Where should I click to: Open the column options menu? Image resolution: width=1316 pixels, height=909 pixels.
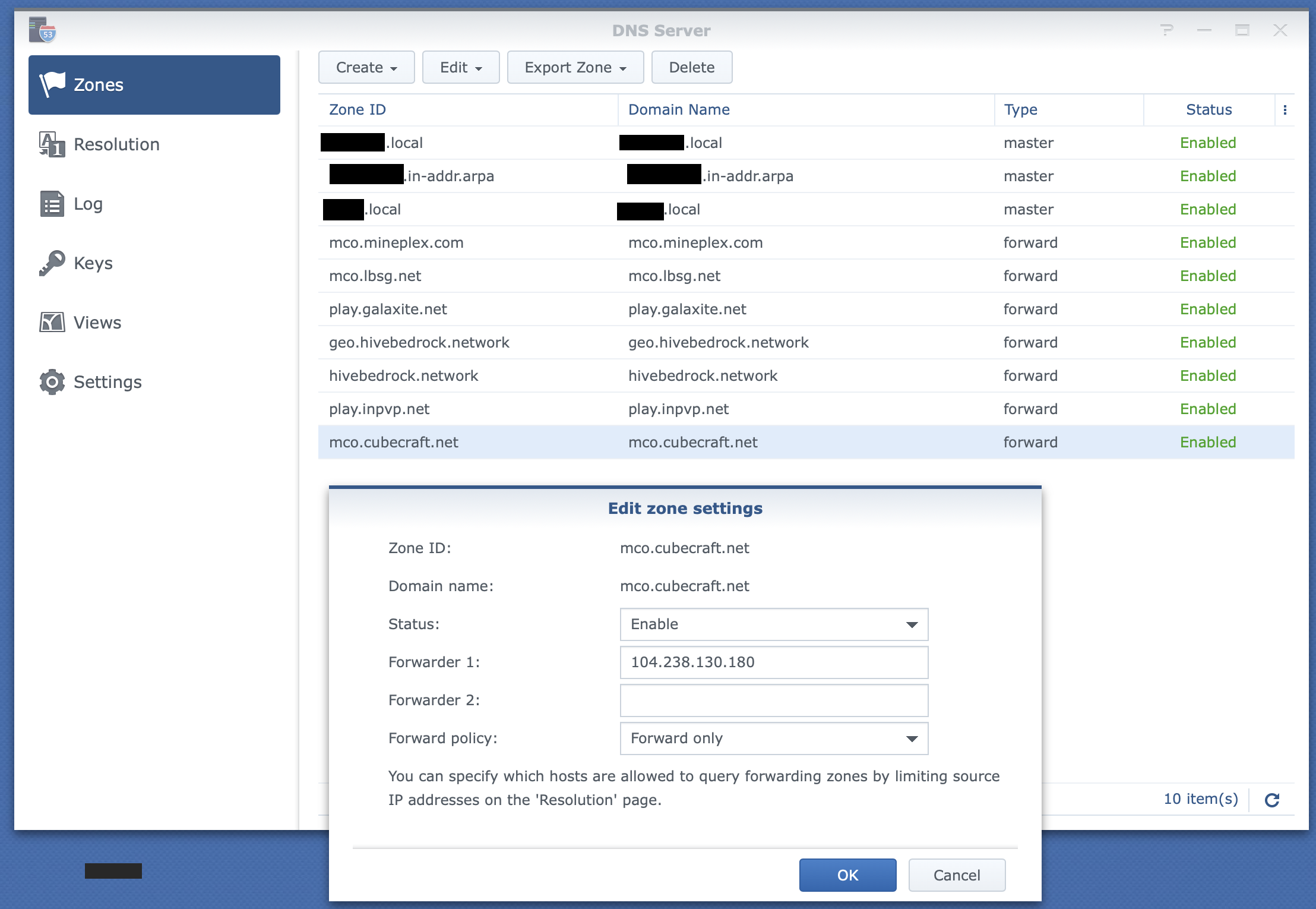coord(1285,109)
